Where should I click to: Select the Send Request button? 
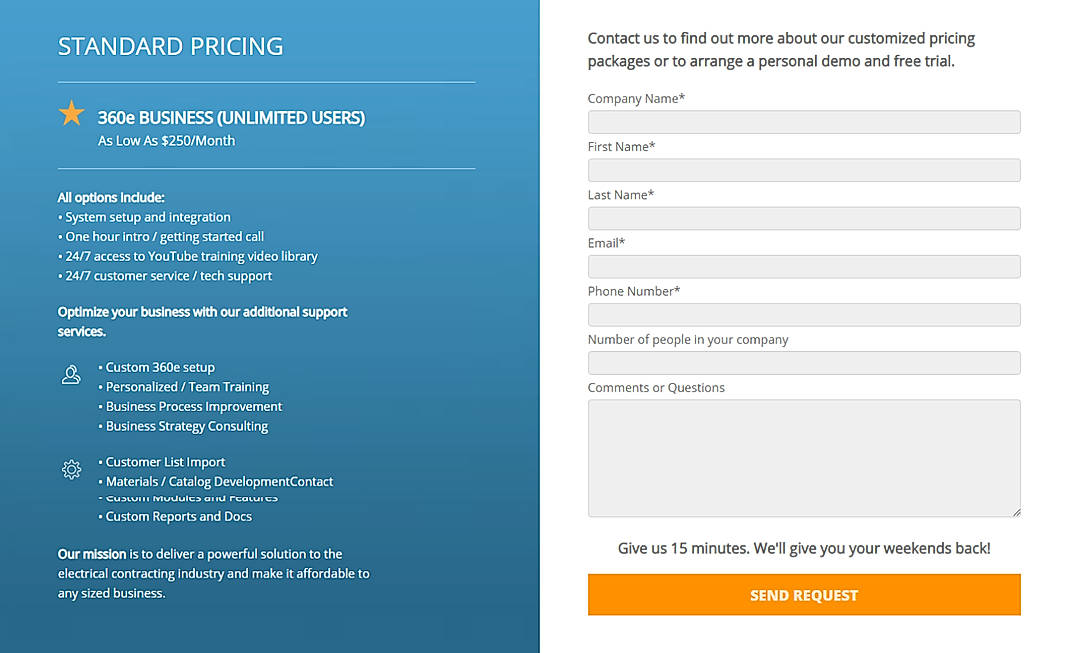[x=803, y=594]
